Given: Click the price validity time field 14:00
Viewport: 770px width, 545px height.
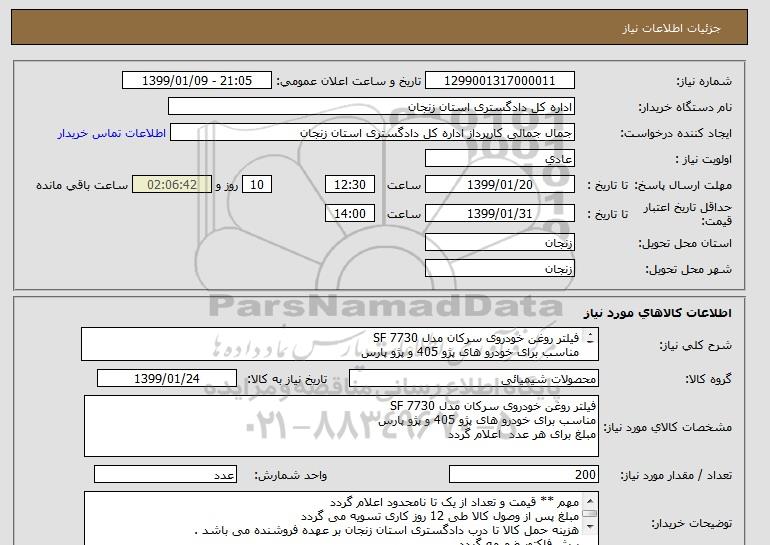Looking at the screenshot, I should click(x=350, y=214).
